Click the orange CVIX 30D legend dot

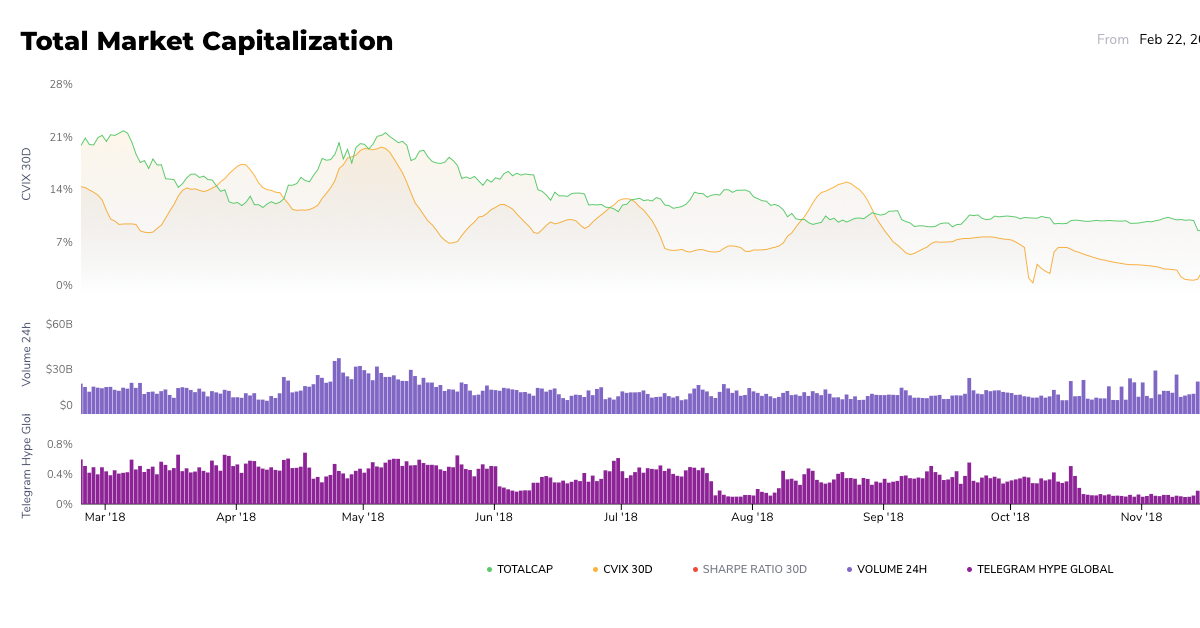[595, 570]
